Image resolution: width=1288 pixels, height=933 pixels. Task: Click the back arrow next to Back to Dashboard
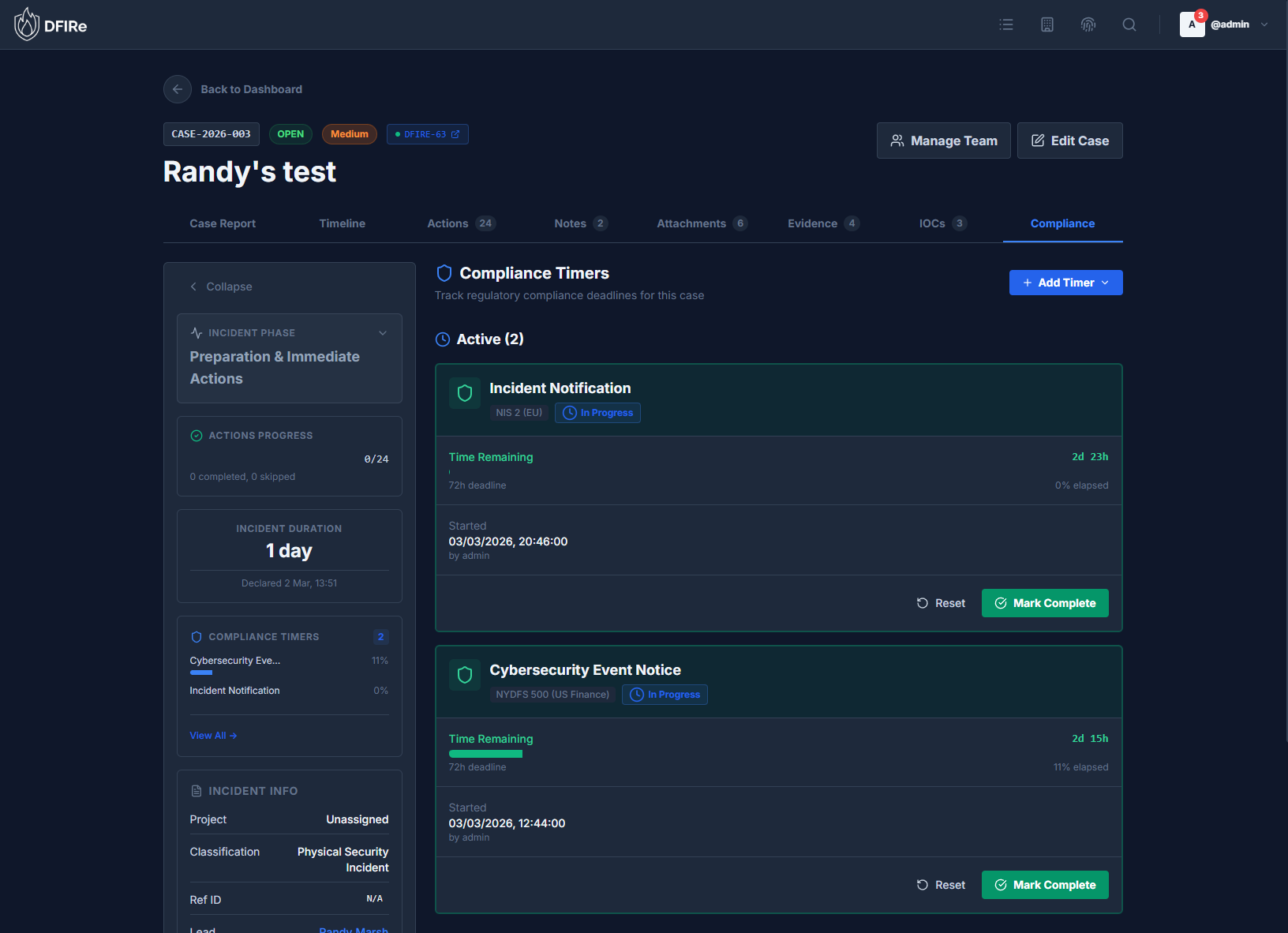(x=177, y=89)
